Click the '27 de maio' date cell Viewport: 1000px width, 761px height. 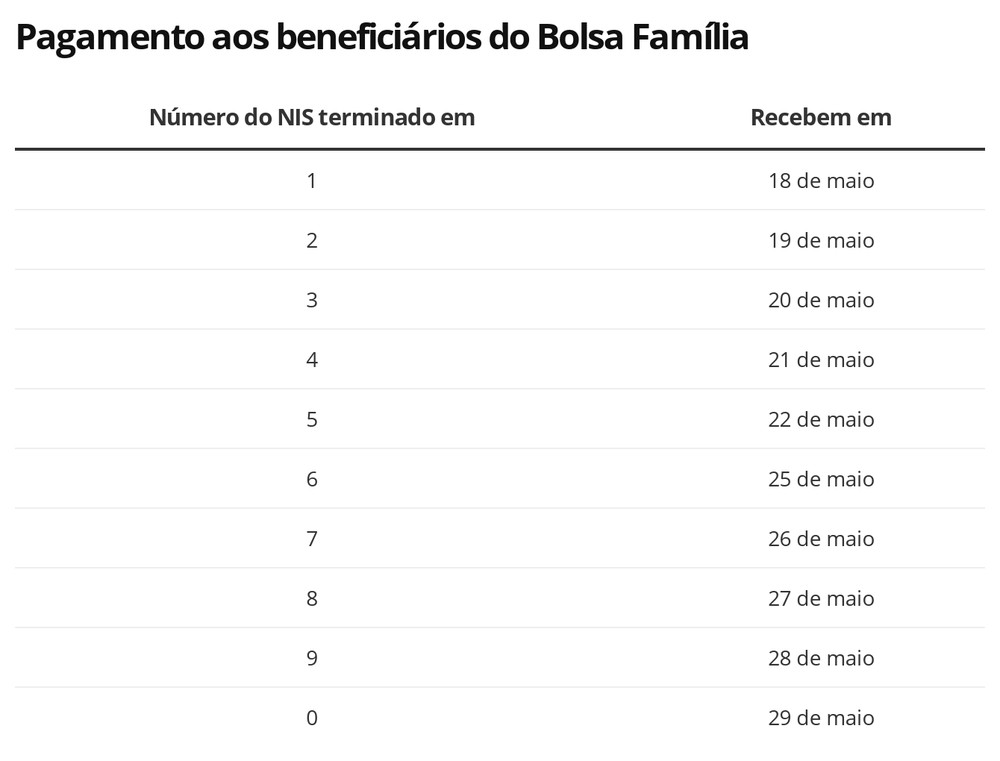821,599
